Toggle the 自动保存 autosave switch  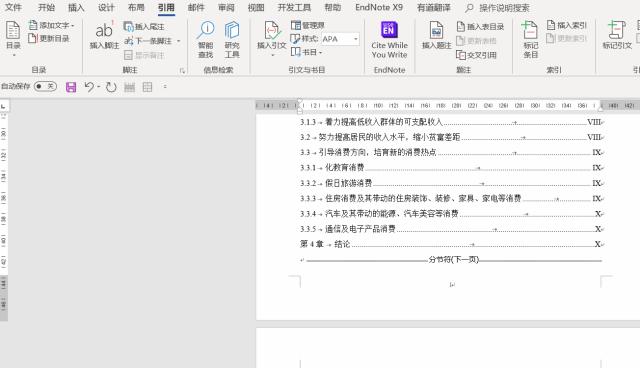(x=45, y=86)
